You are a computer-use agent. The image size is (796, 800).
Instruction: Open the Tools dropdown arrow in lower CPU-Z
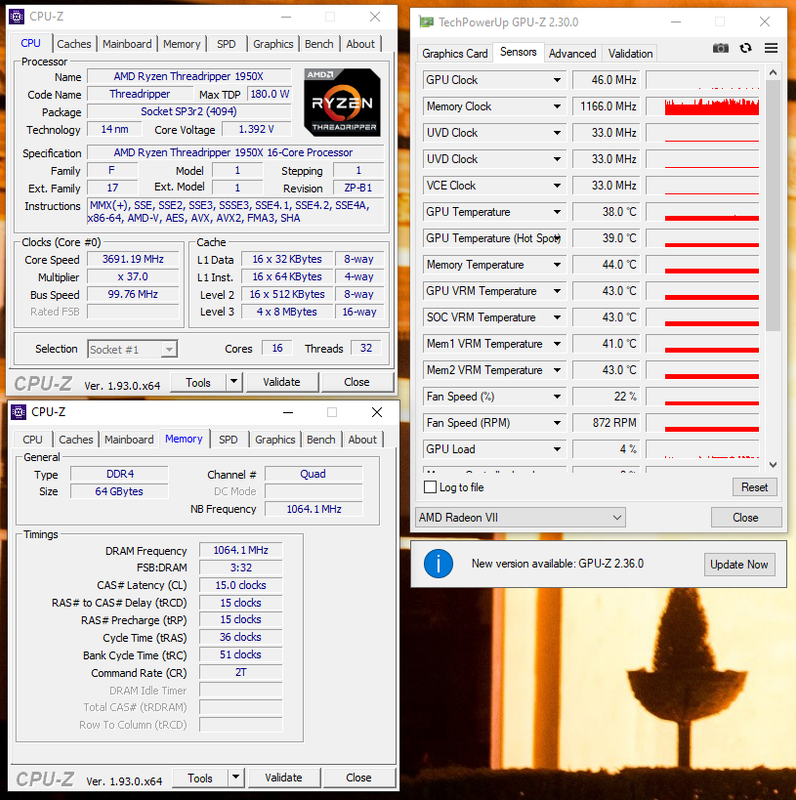tap(236, 777)
